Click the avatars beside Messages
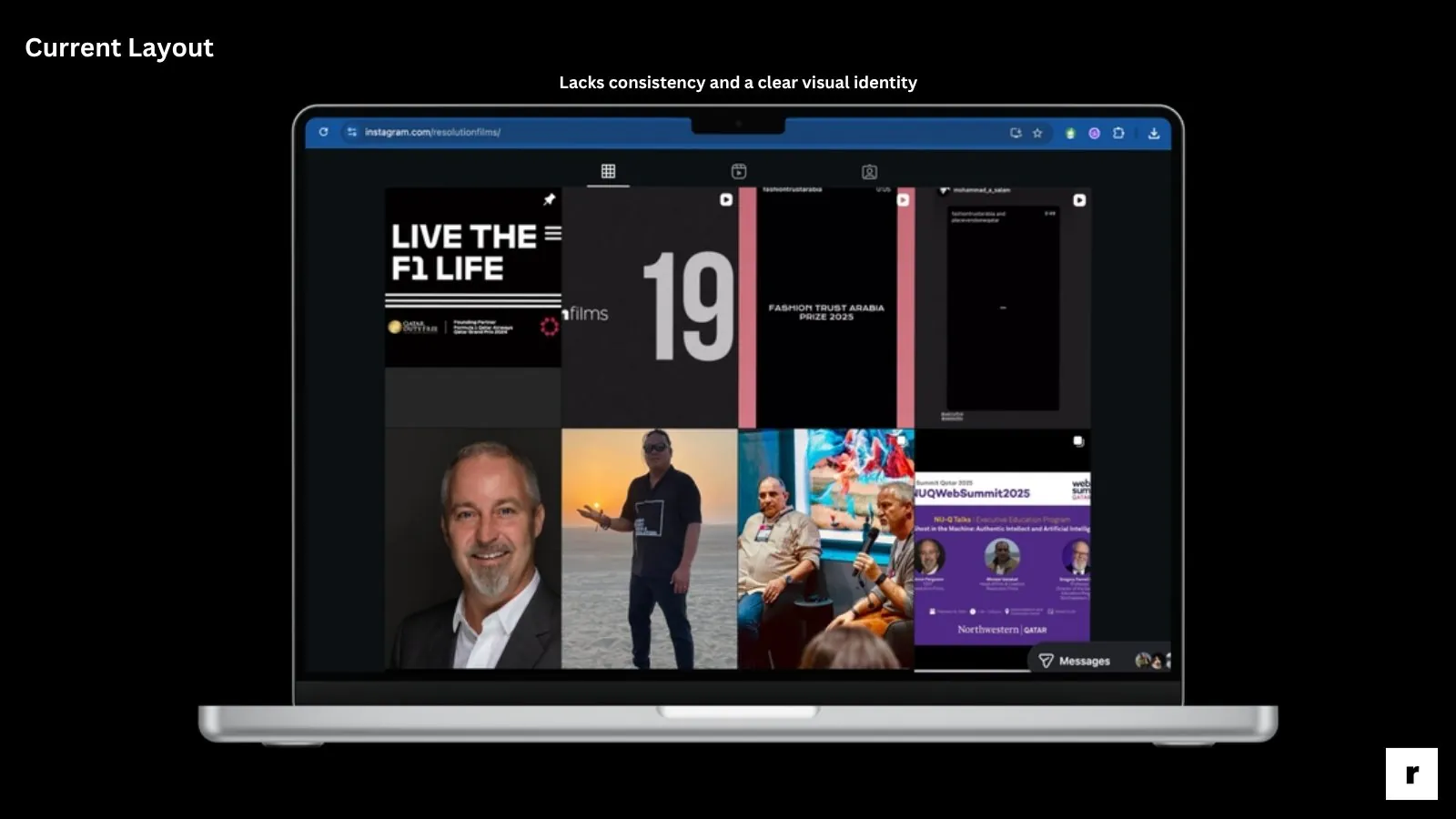The image size is (1456, 819). click(1152, 661)
